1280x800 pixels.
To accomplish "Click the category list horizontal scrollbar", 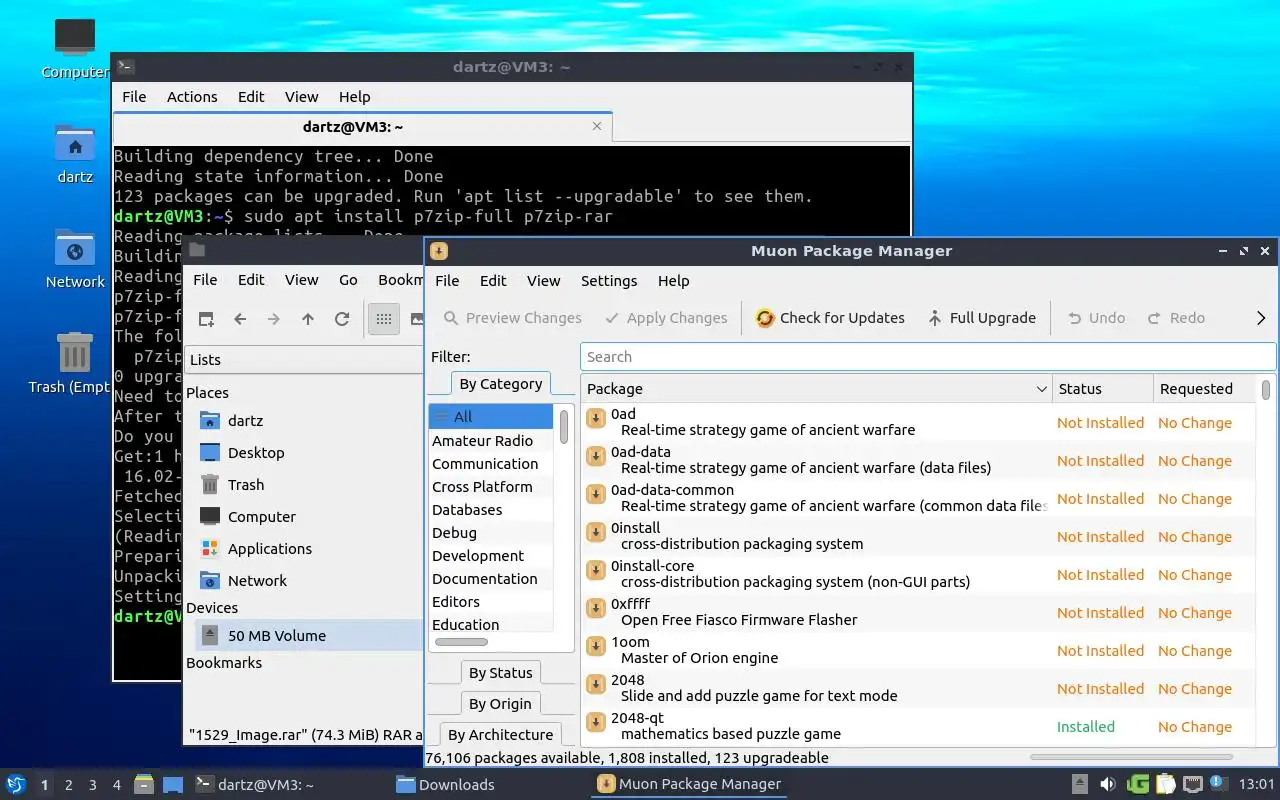I will 461,642.
